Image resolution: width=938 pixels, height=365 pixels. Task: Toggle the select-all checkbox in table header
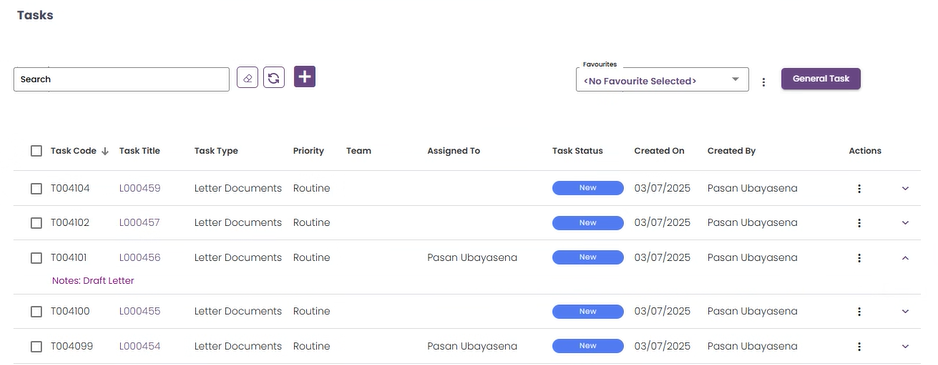(36, 151)
